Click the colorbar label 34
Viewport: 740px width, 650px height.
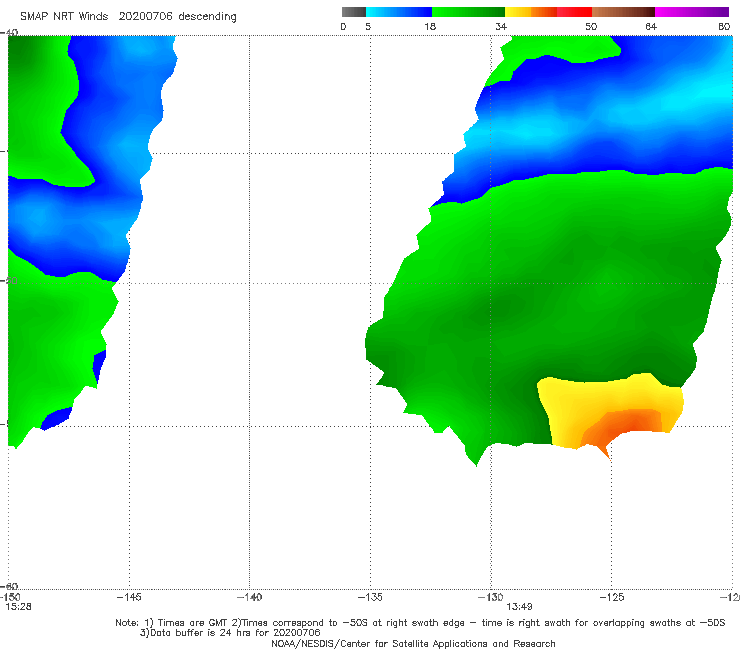501,26
